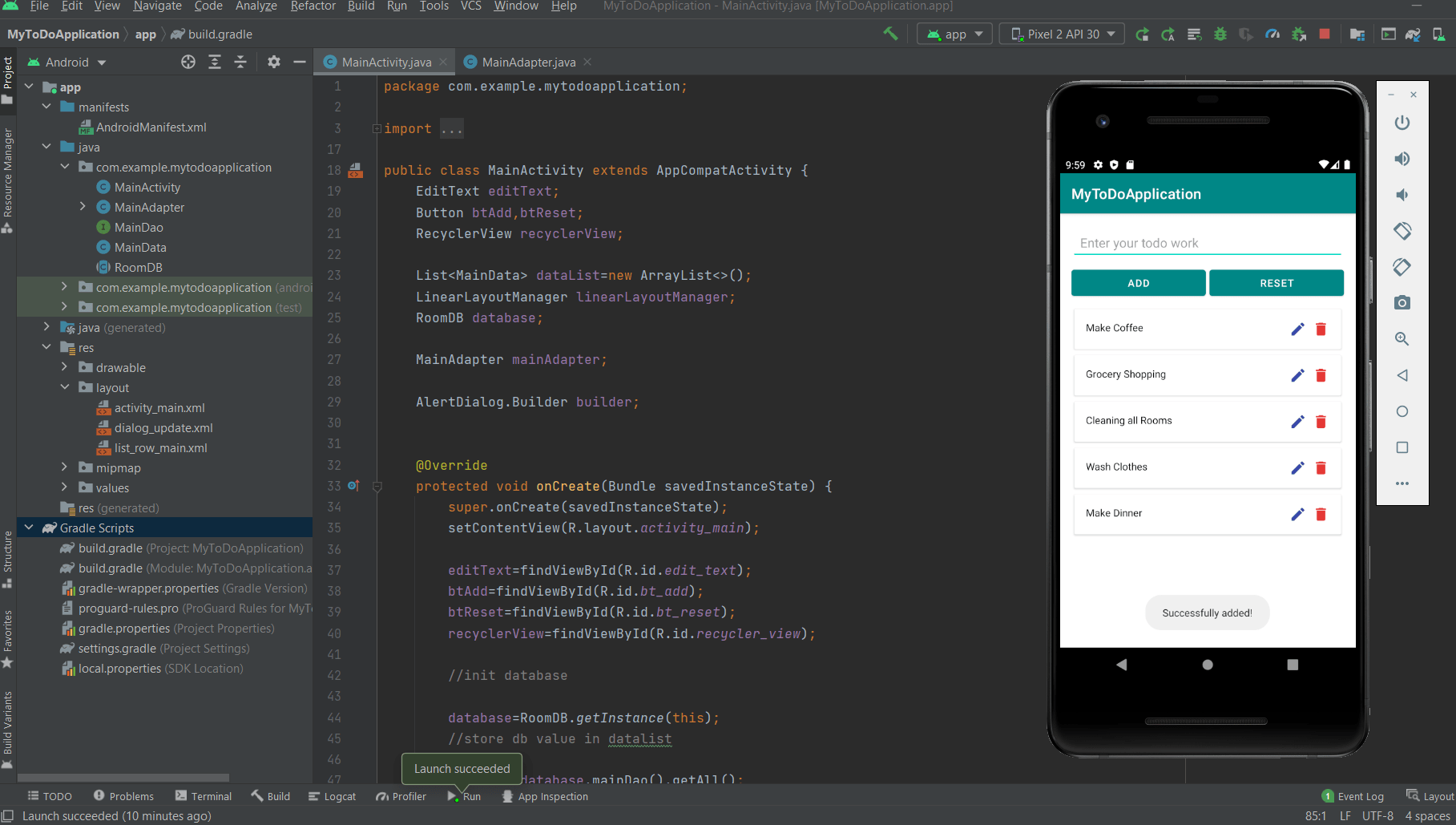
Task: Rotate the emulator counterclockwise
Action: point(1402,231)
